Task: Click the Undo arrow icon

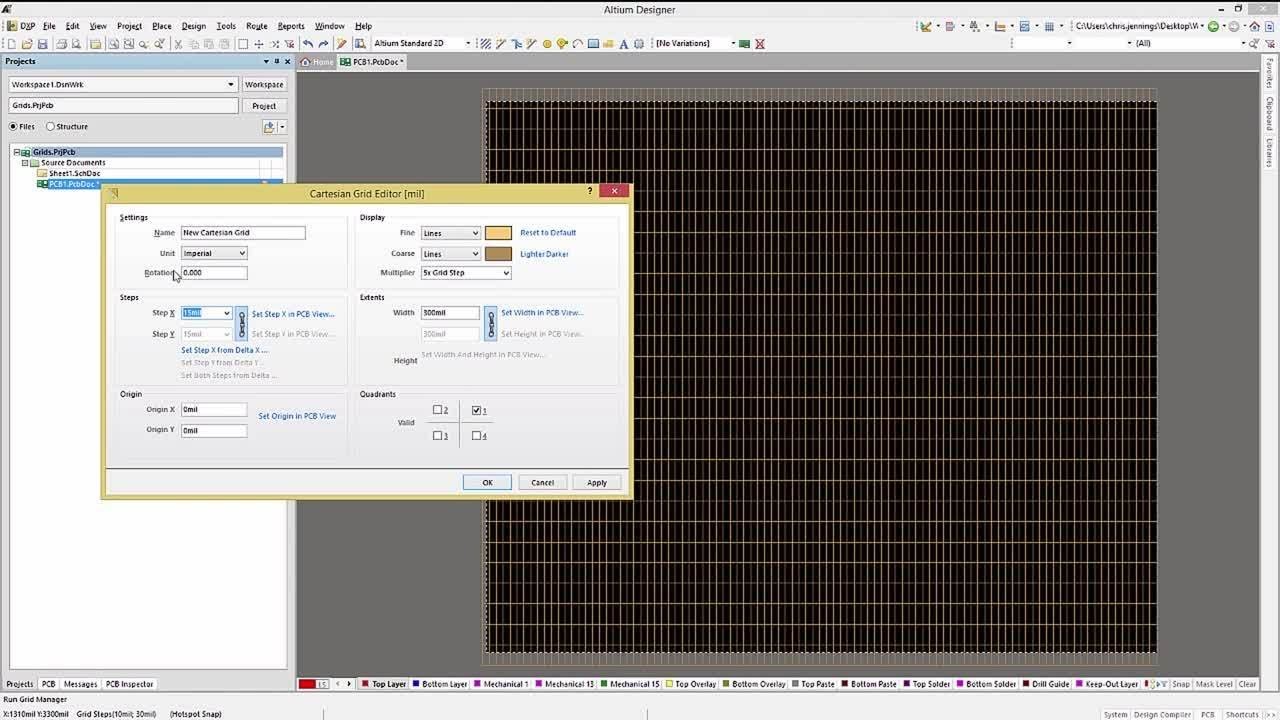Action: [308, 44]
